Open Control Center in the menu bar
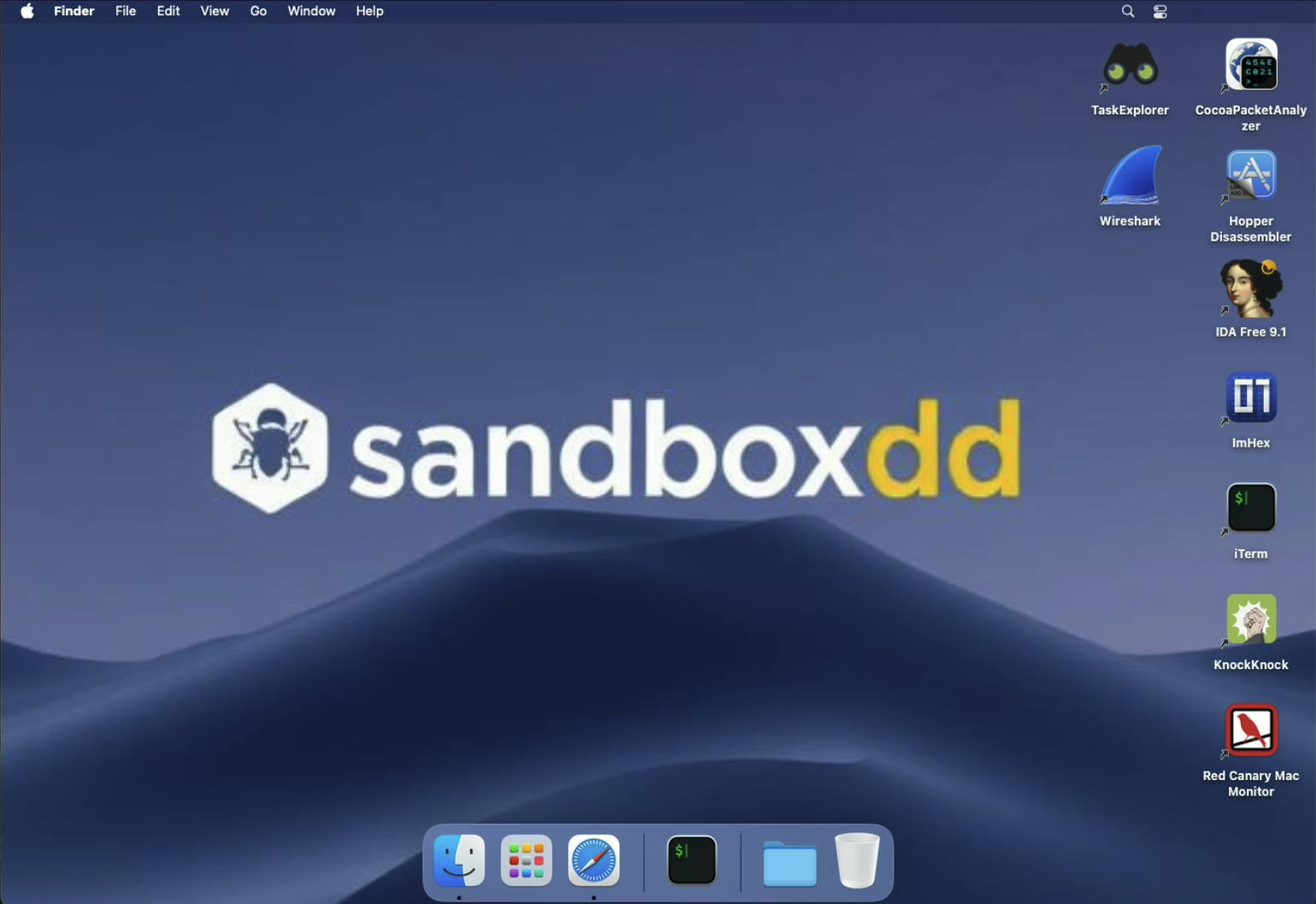 point(1160,11)
